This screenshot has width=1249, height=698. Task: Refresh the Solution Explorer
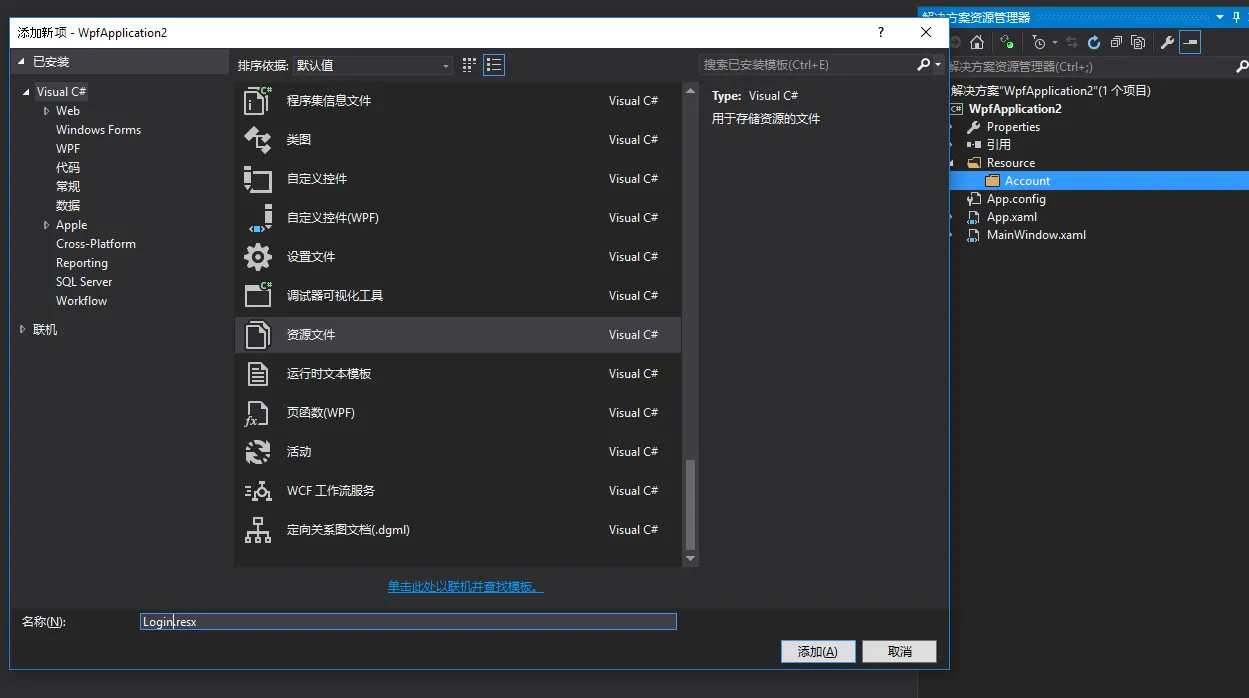1093,42
